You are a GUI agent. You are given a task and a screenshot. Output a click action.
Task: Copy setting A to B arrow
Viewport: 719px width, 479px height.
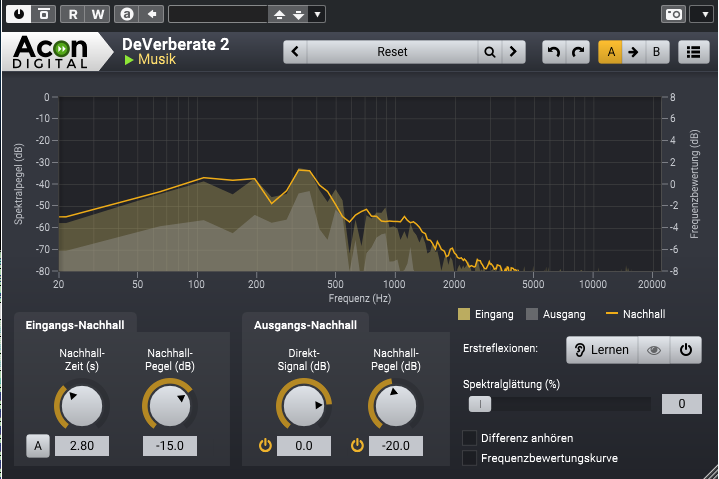coord(633,52)
